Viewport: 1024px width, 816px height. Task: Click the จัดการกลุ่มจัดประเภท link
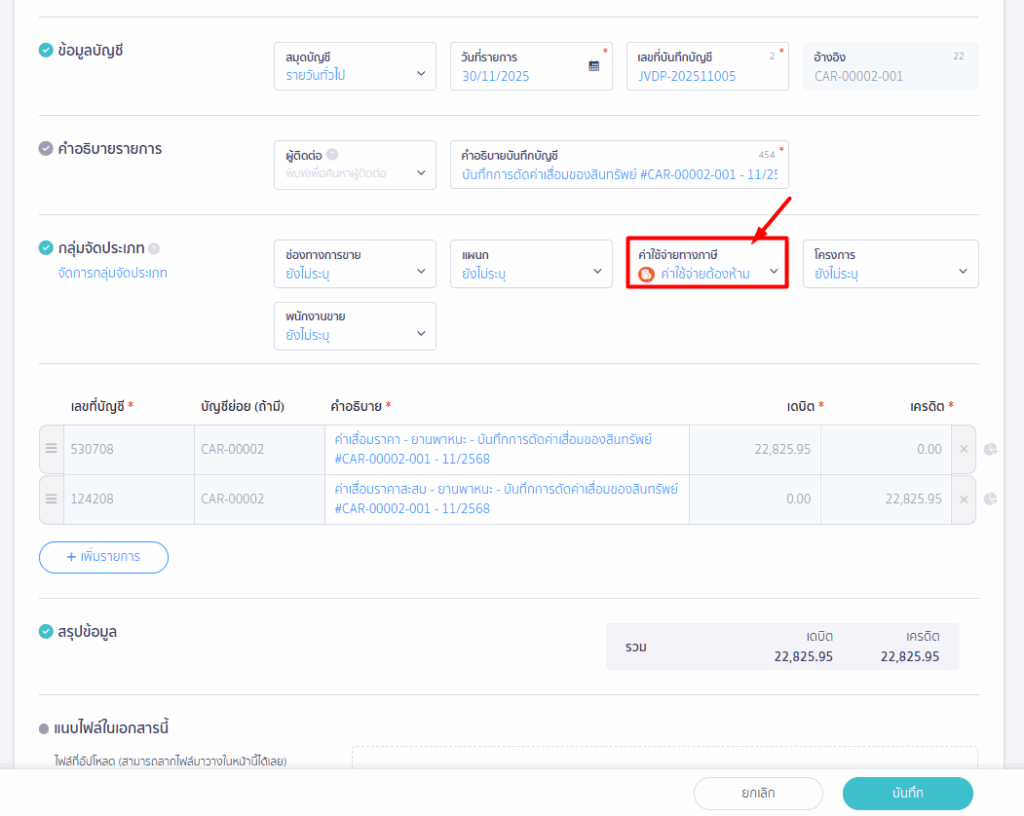tap(113, 273)
